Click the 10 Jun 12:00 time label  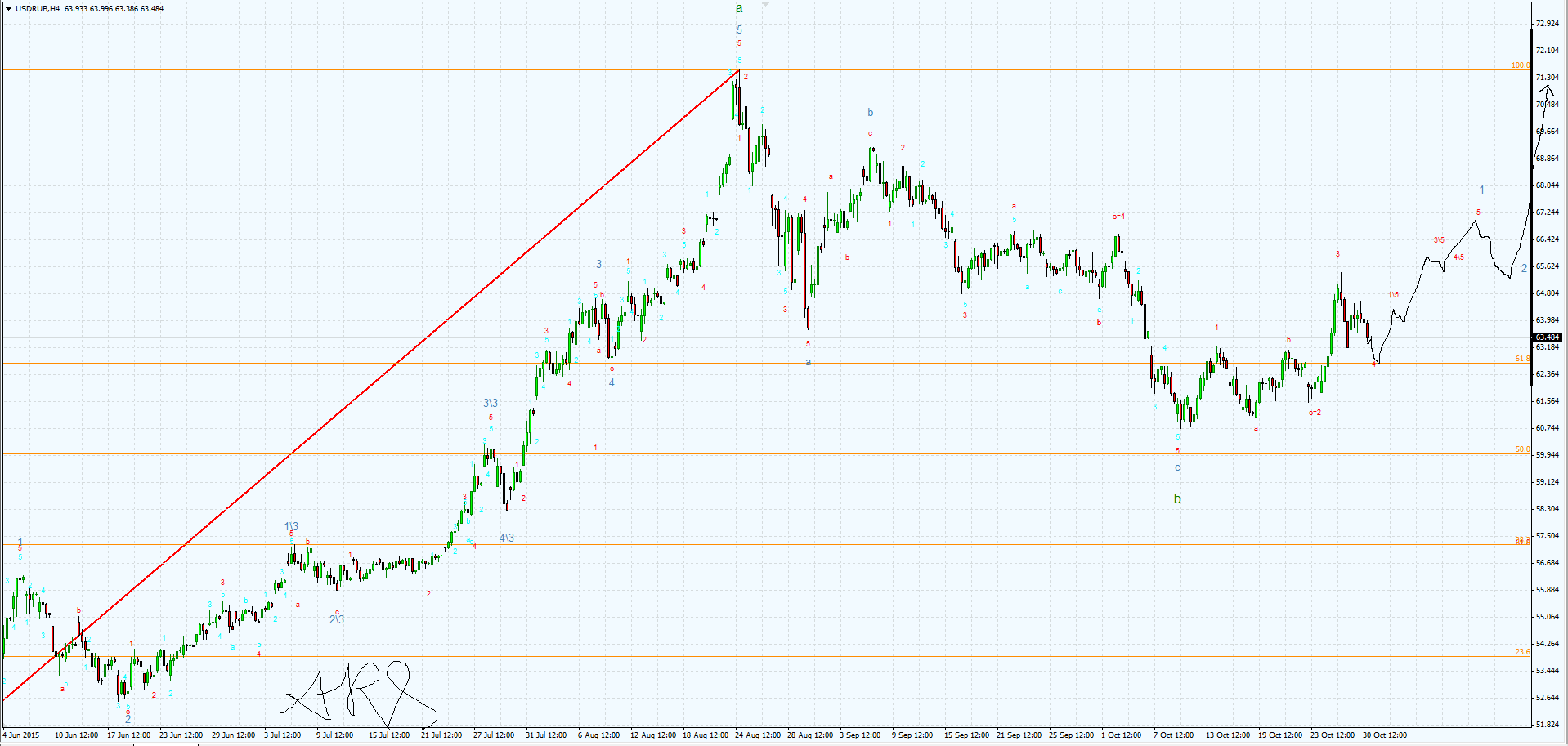76,735
